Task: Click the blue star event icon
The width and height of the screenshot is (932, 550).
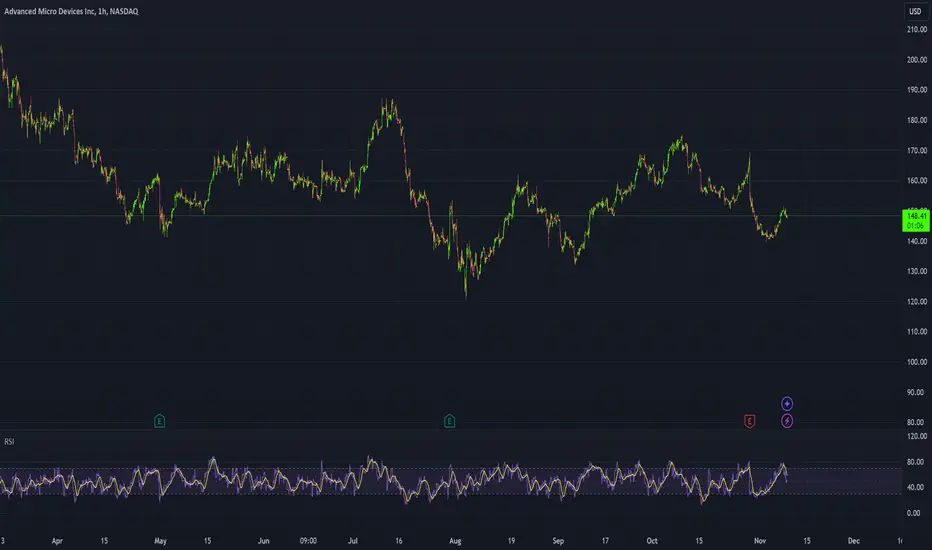Action: coord(787,404)
